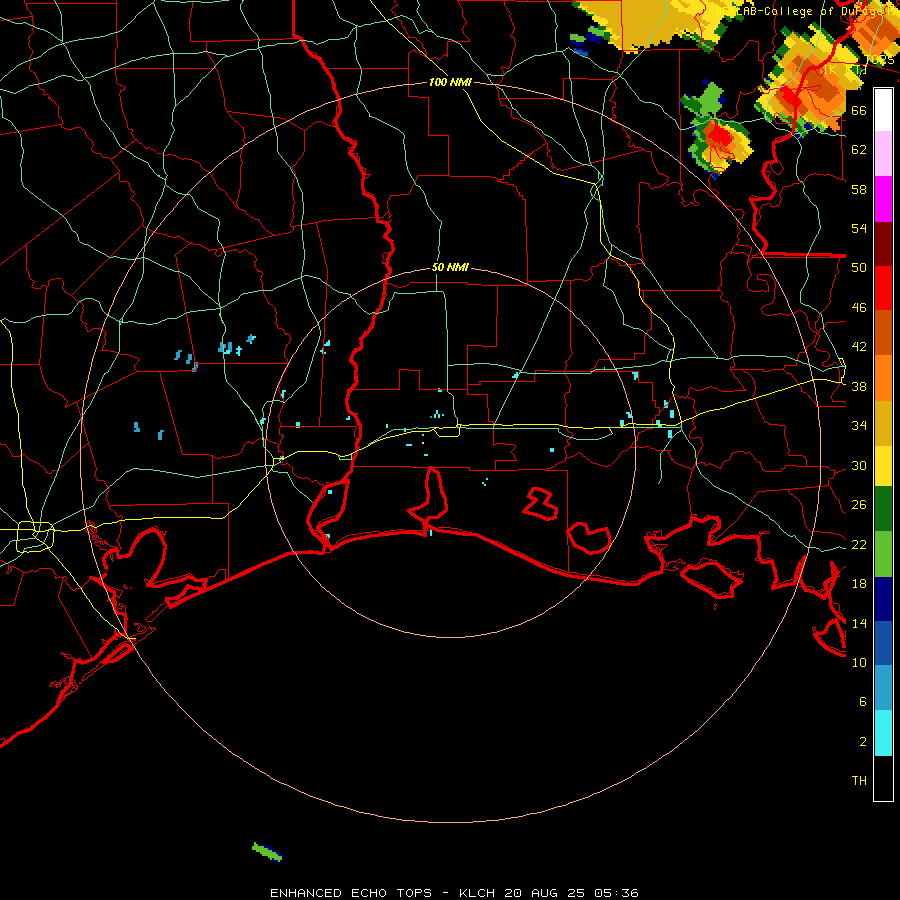Click the "14" legend value
The width and height of the screenshot is (900, 900).
[859, 623]
